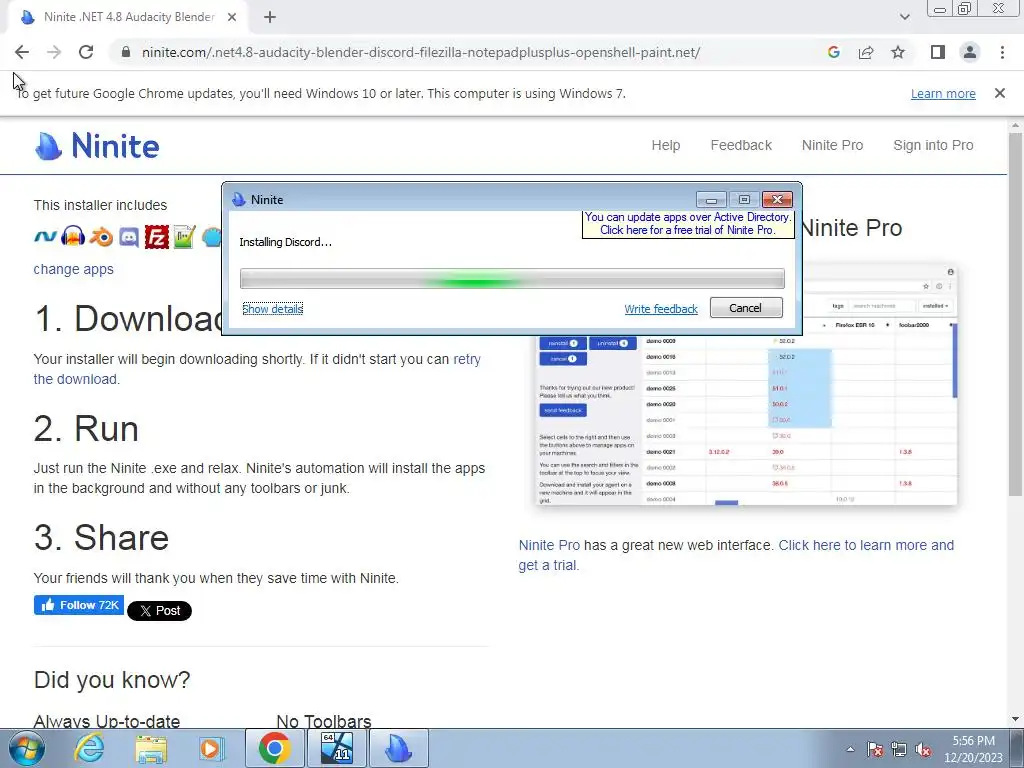Open the Chrome profile avatar
The image size is (1024, 768).
pyautogui.click(x=970, y=52)
